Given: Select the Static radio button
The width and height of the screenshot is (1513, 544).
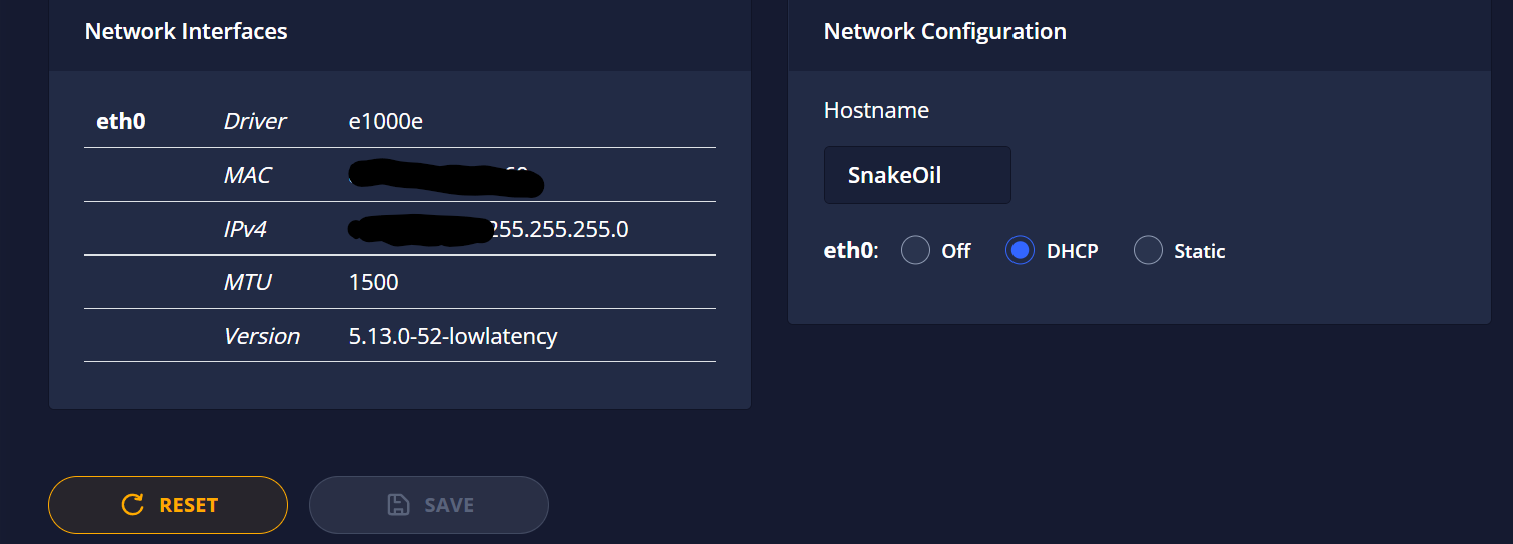Looking at the screenshot, I should coord(1149,250).
